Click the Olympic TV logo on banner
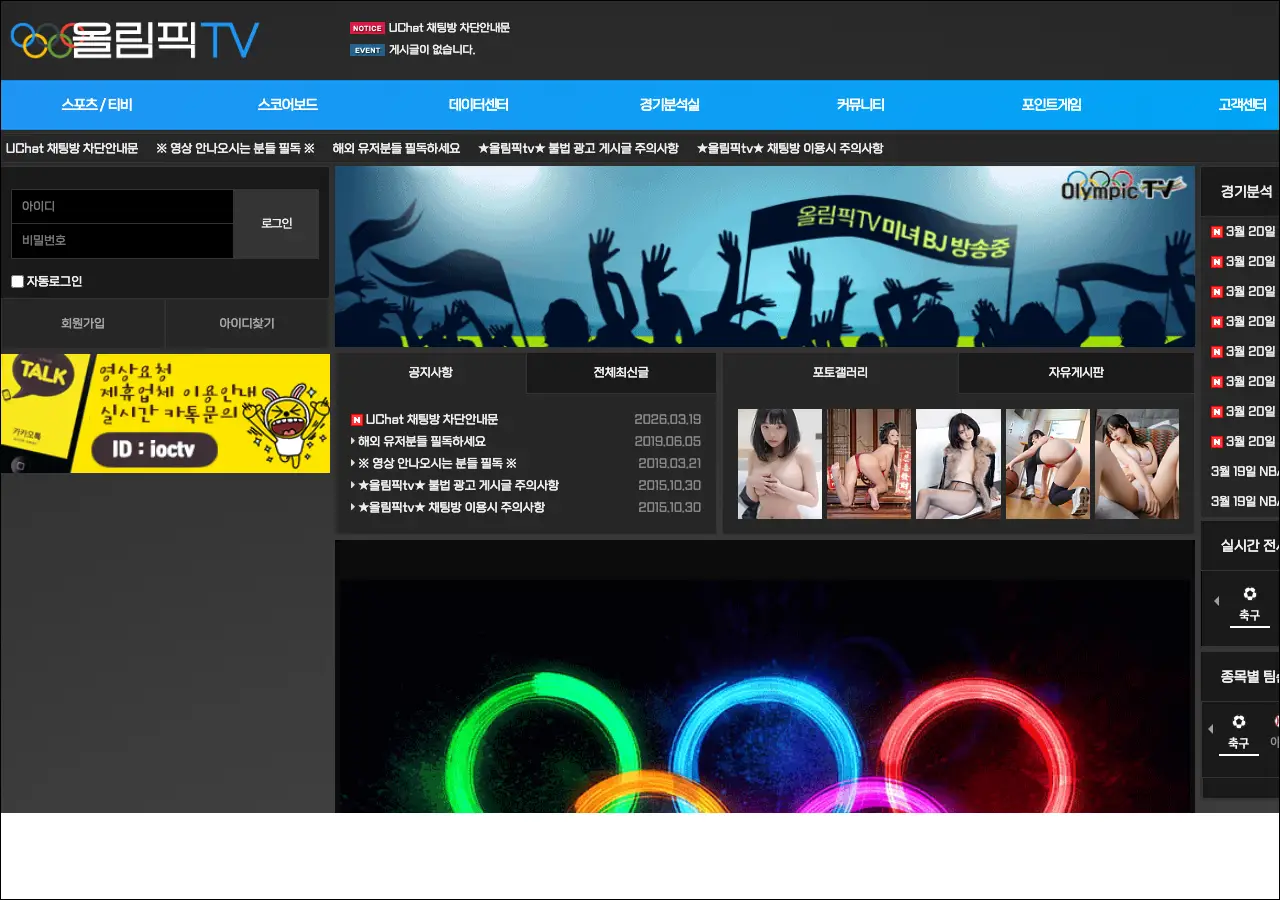 (1122, 187)
